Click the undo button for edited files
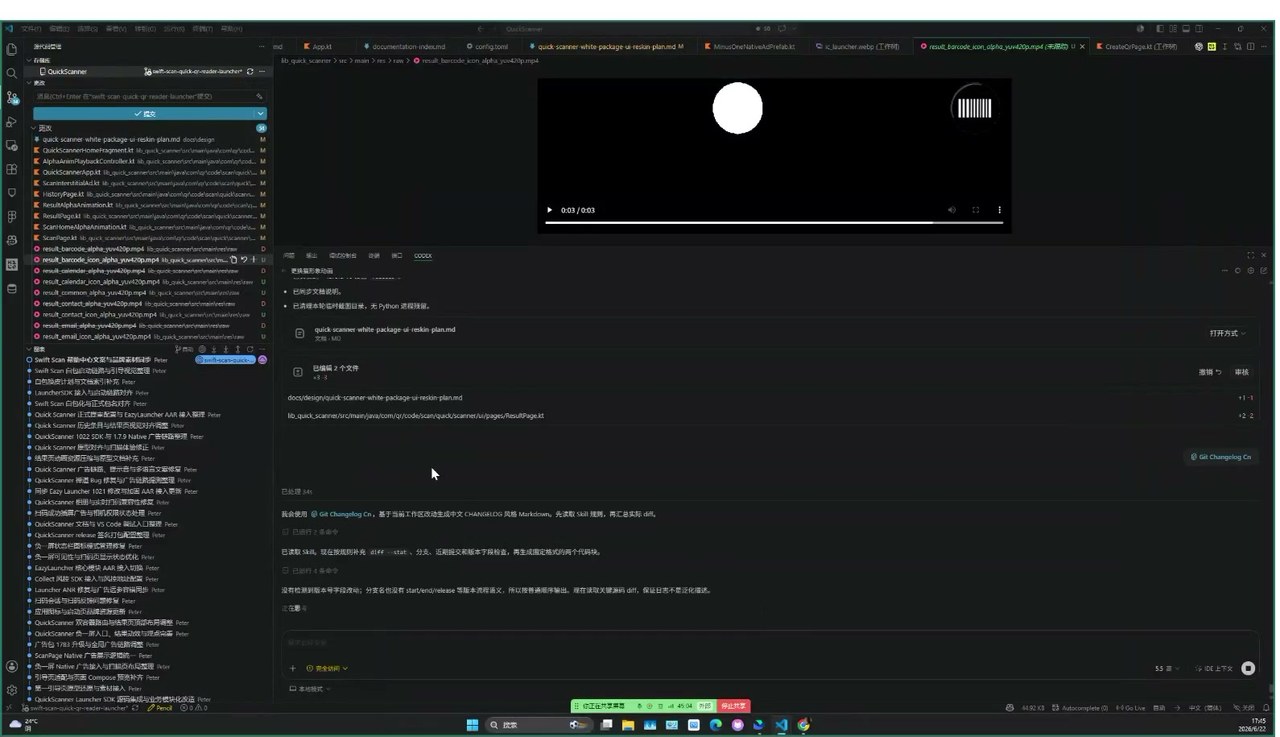Screen dimensions: 1280x737 1210,372
